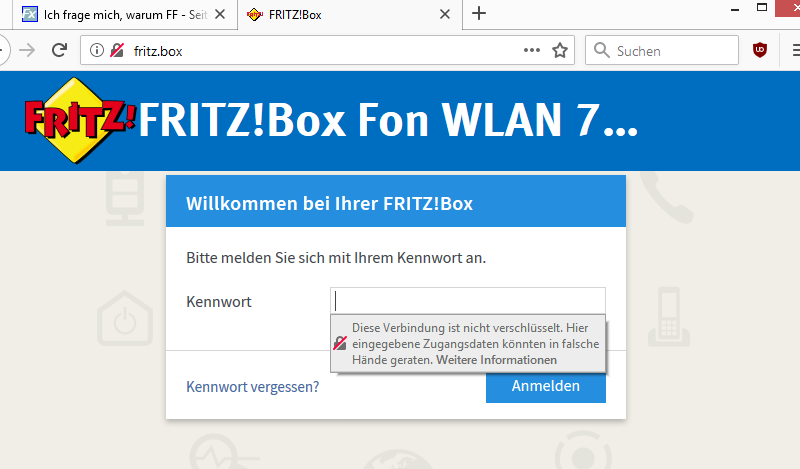Focus the Kennwort password field
This screenshot has height=469, width=800.
468,301
